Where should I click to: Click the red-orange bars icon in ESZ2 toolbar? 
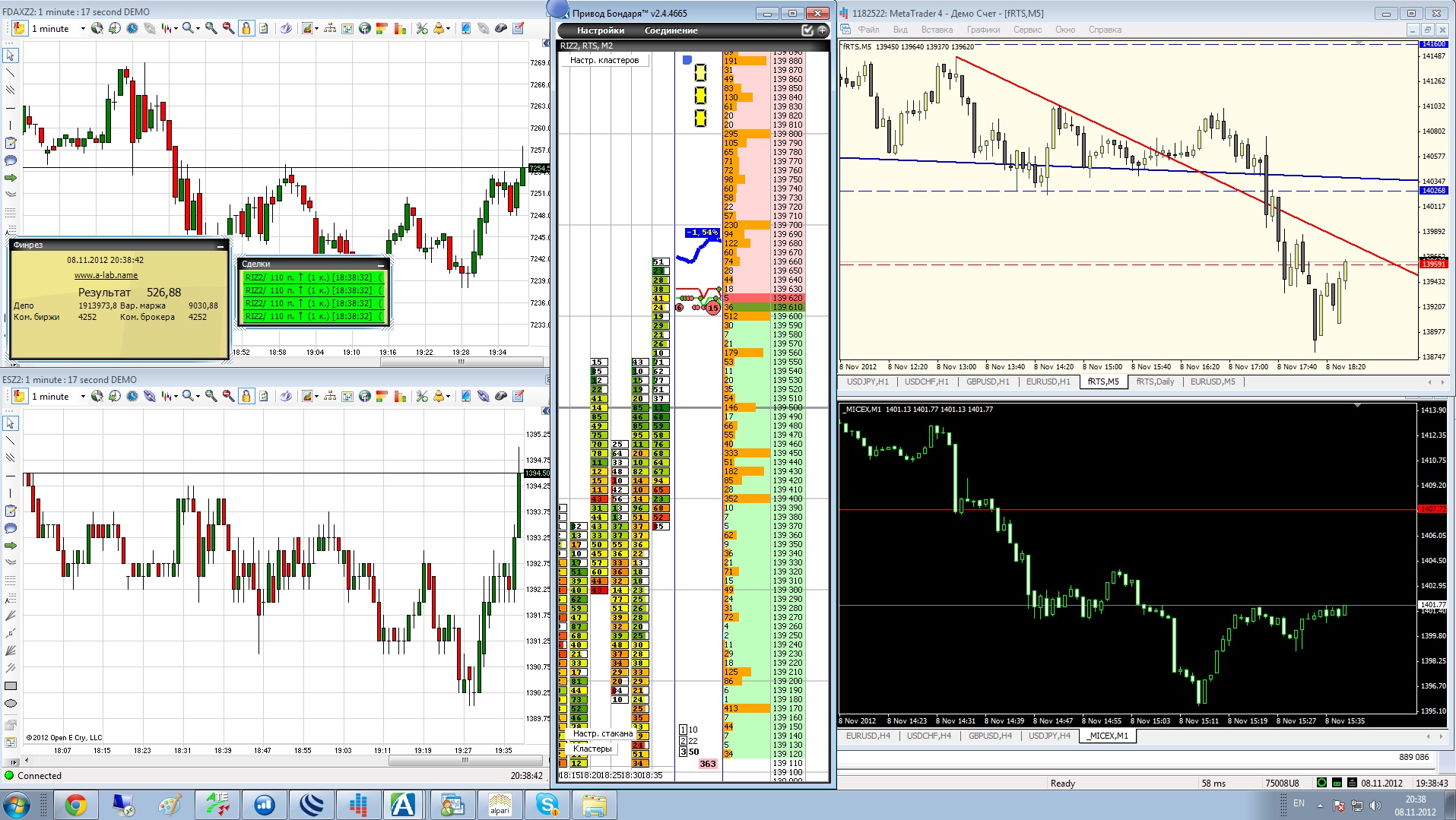click(x=382, y=397)
